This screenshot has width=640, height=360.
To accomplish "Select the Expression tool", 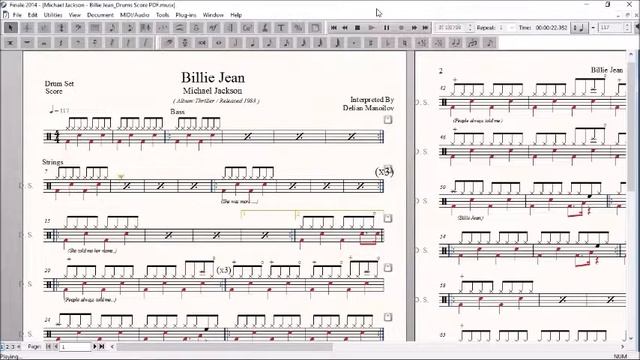I will (x=213, y=28).
